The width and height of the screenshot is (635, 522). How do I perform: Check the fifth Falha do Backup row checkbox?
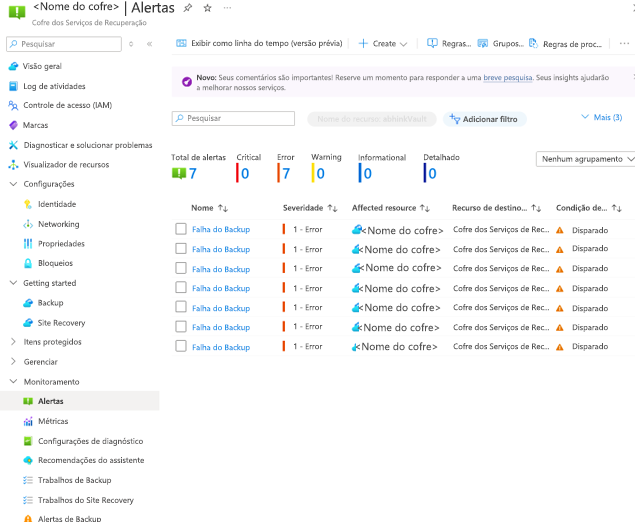(x=181, y=307)
